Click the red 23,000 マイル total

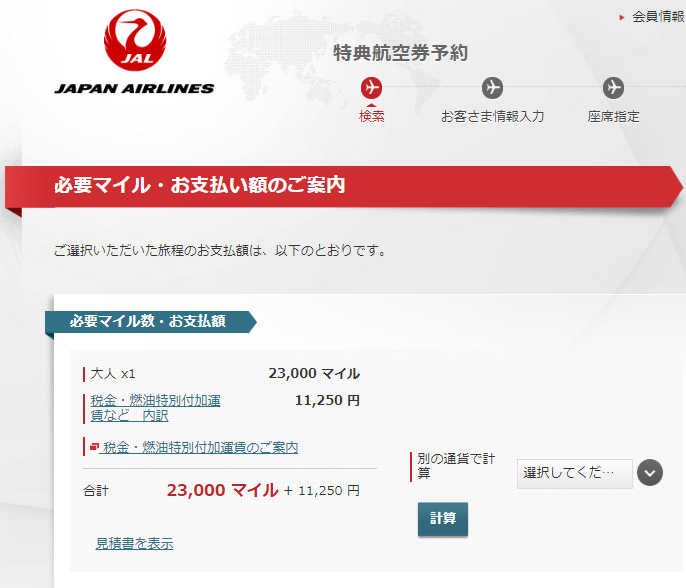222,490
